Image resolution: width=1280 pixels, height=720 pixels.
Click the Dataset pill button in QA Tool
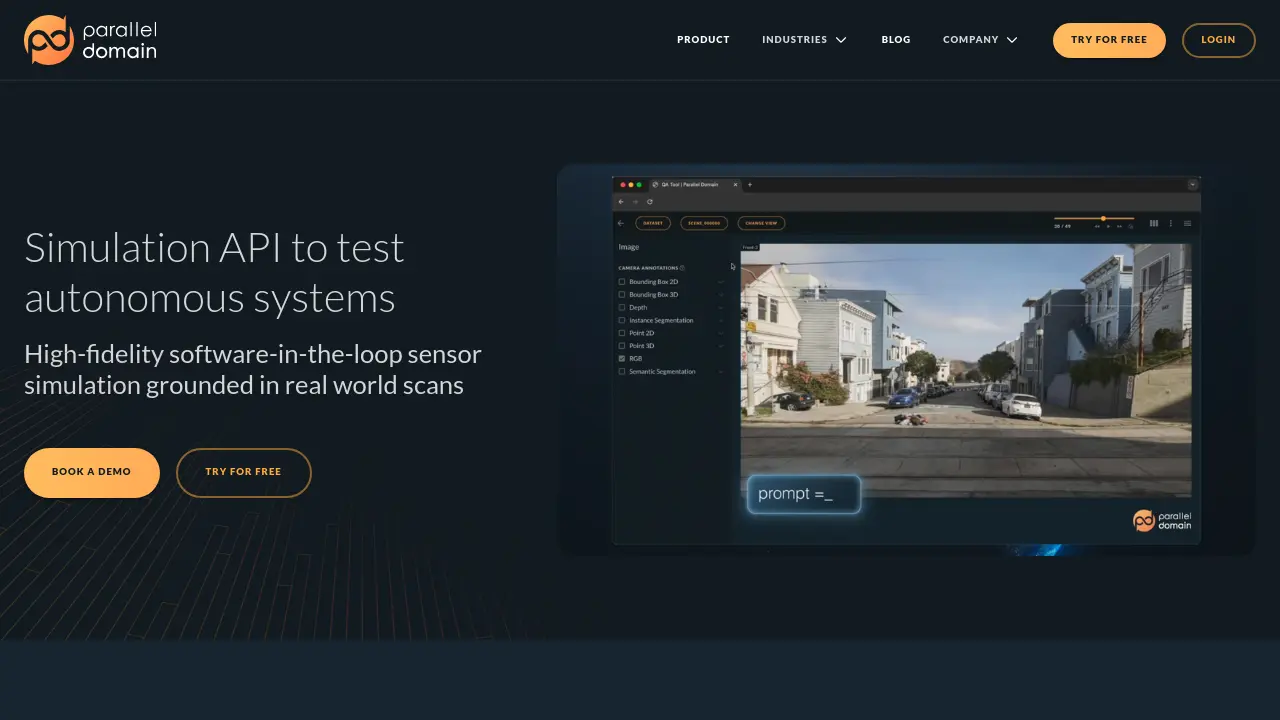click(x=653, y=223)
